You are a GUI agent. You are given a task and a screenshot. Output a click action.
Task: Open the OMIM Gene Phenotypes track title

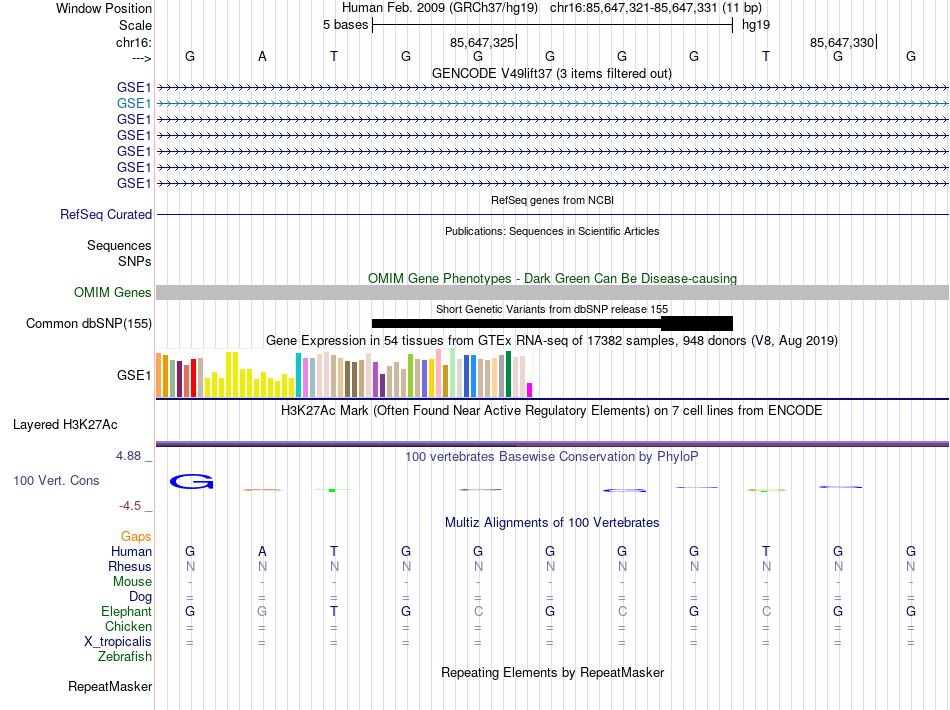(x=552, y=279)
